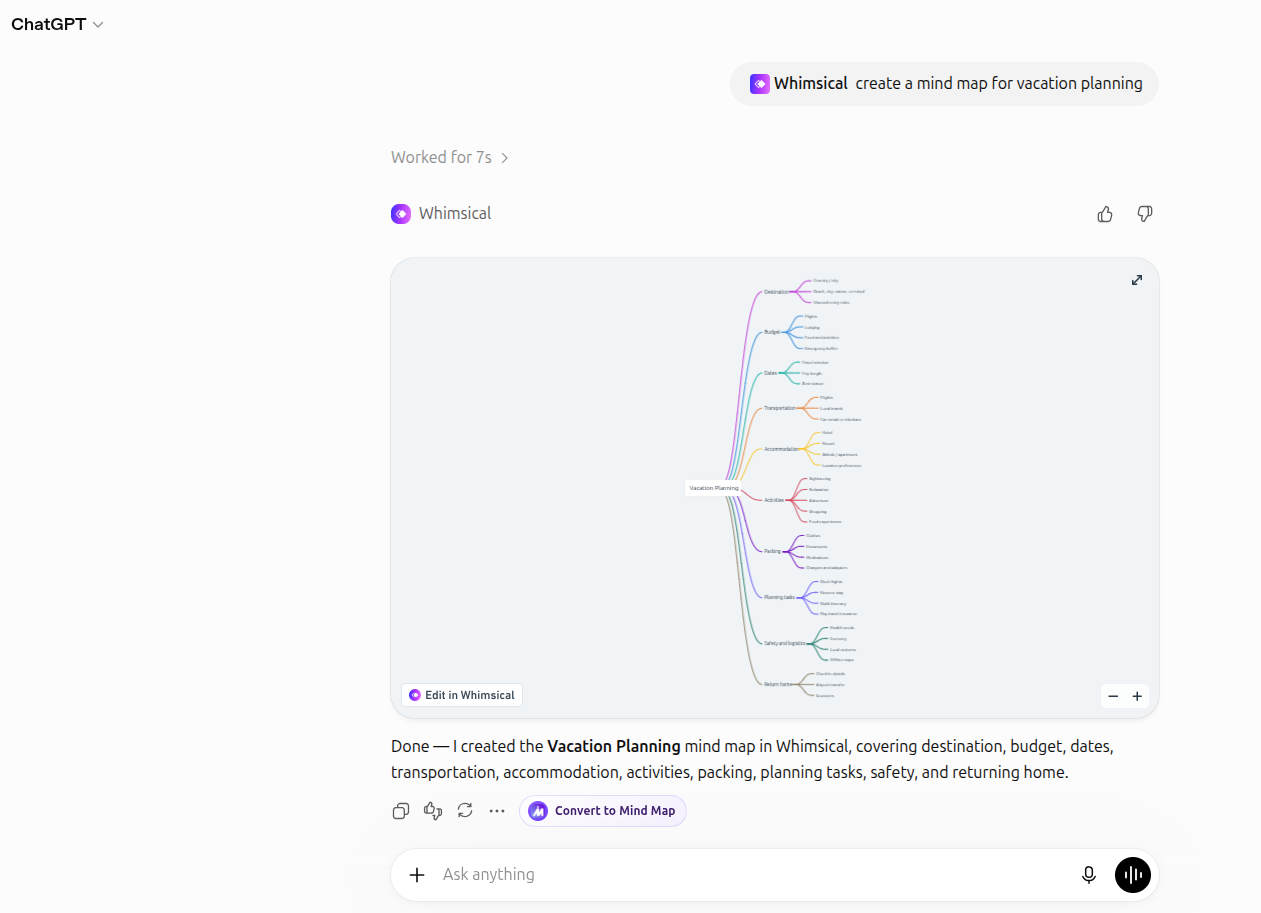Image resolution: width=1261 pixels, height=913 pixels.
Task: Select the Safety and logistics branch node
Action: [785, 643]
